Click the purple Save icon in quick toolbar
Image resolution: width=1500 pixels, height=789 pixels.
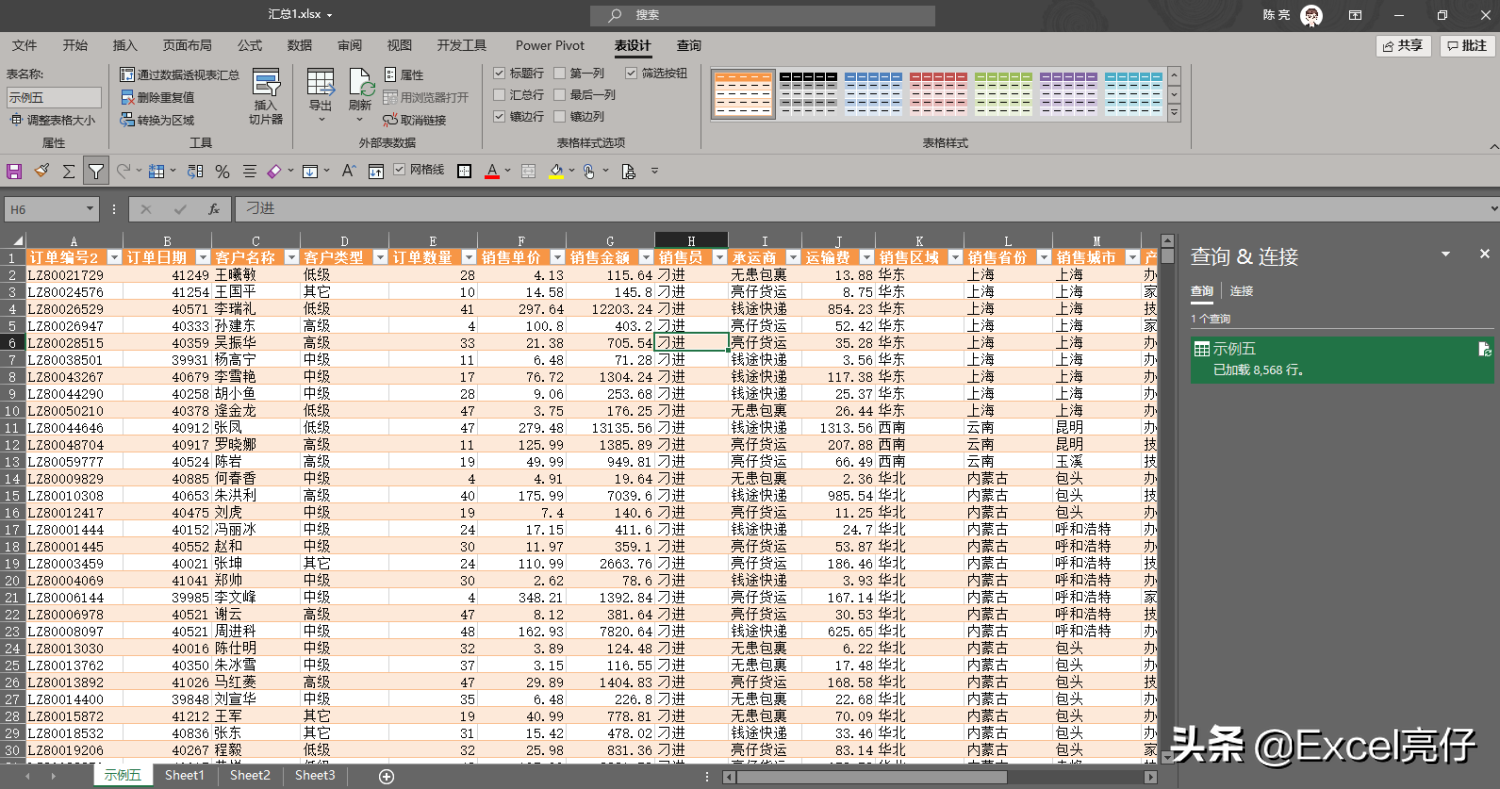(14, 171)
